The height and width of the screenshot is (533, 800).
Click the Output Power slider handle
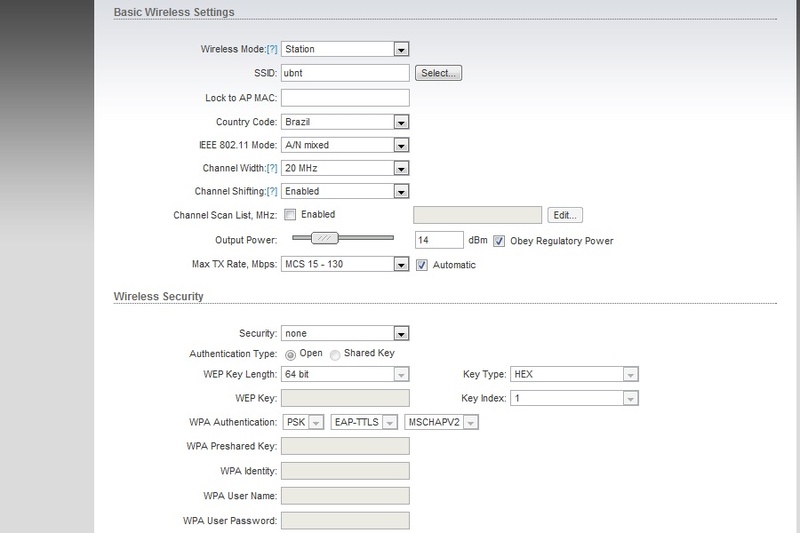[x=324, y=238]
